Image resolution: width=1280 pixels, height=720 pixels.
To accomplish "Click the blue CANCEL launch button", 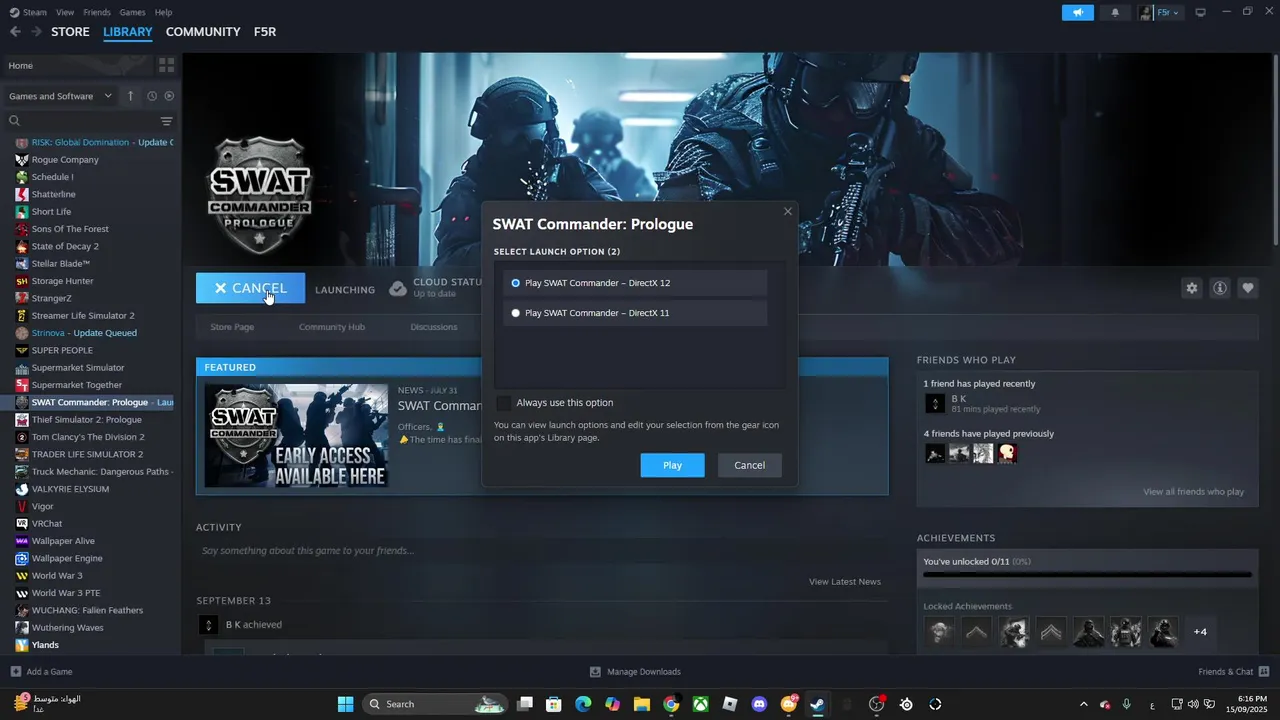I will pyautogui.click(x=250, y=288).
